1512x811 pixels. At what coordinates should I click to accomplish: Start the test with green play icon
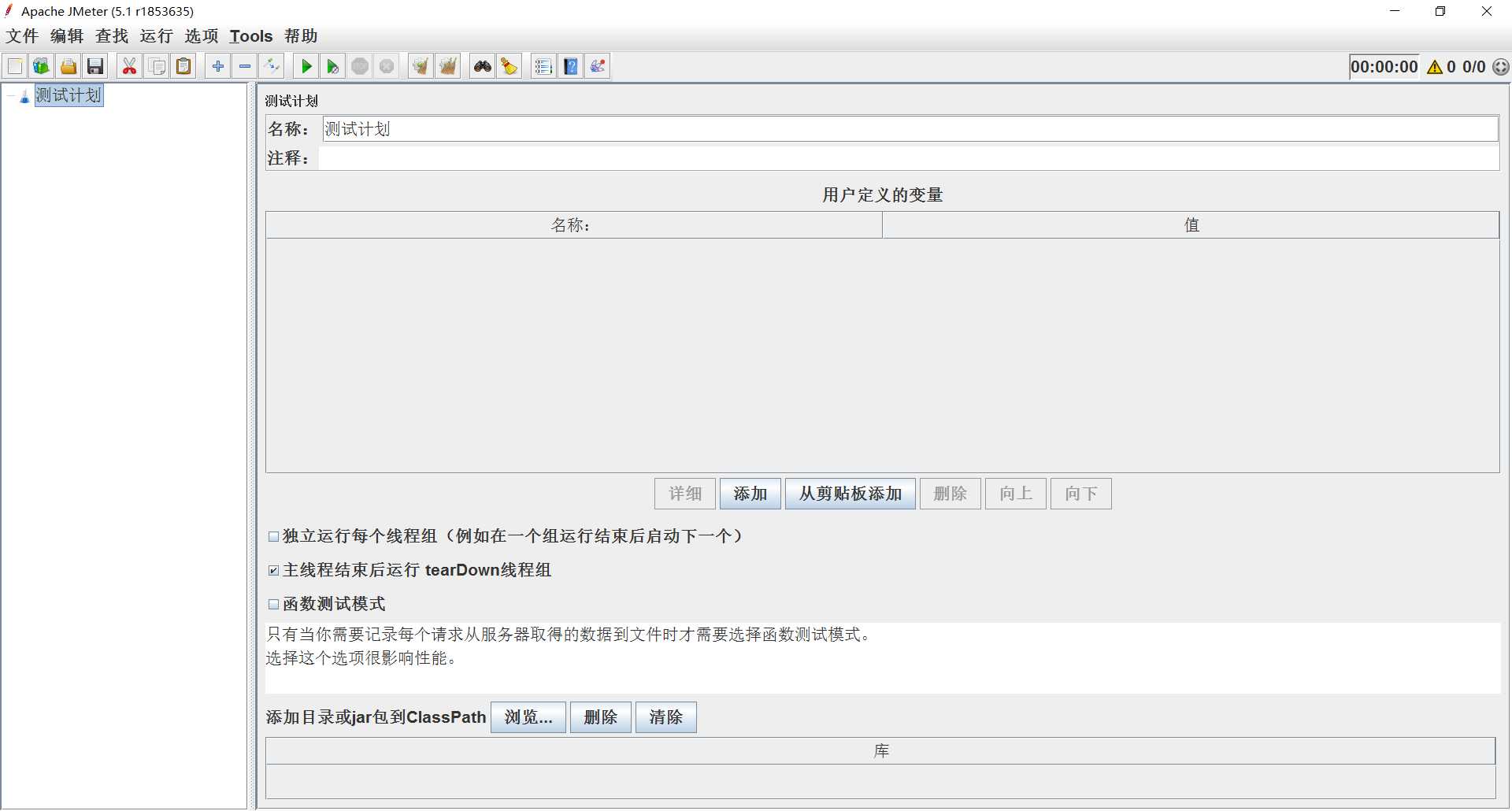[306, 67]
